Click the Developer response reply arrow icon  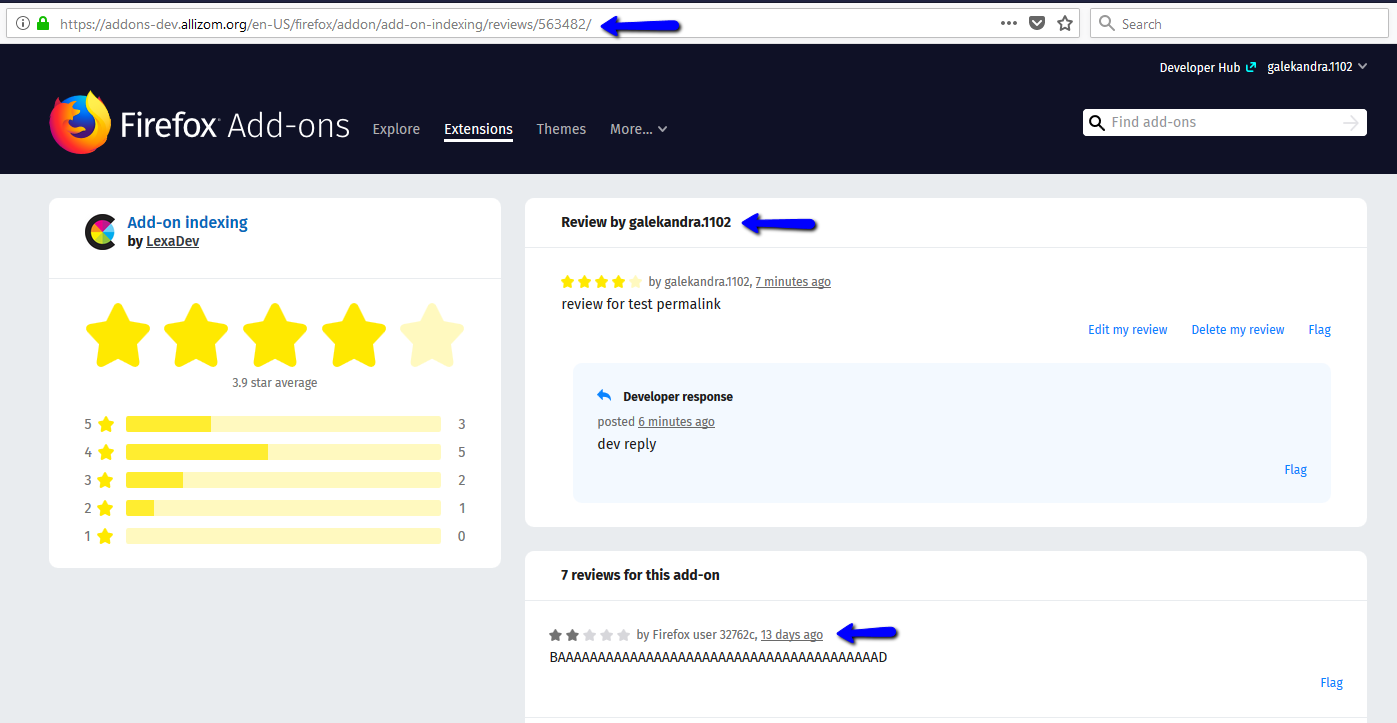click(604, 396)
